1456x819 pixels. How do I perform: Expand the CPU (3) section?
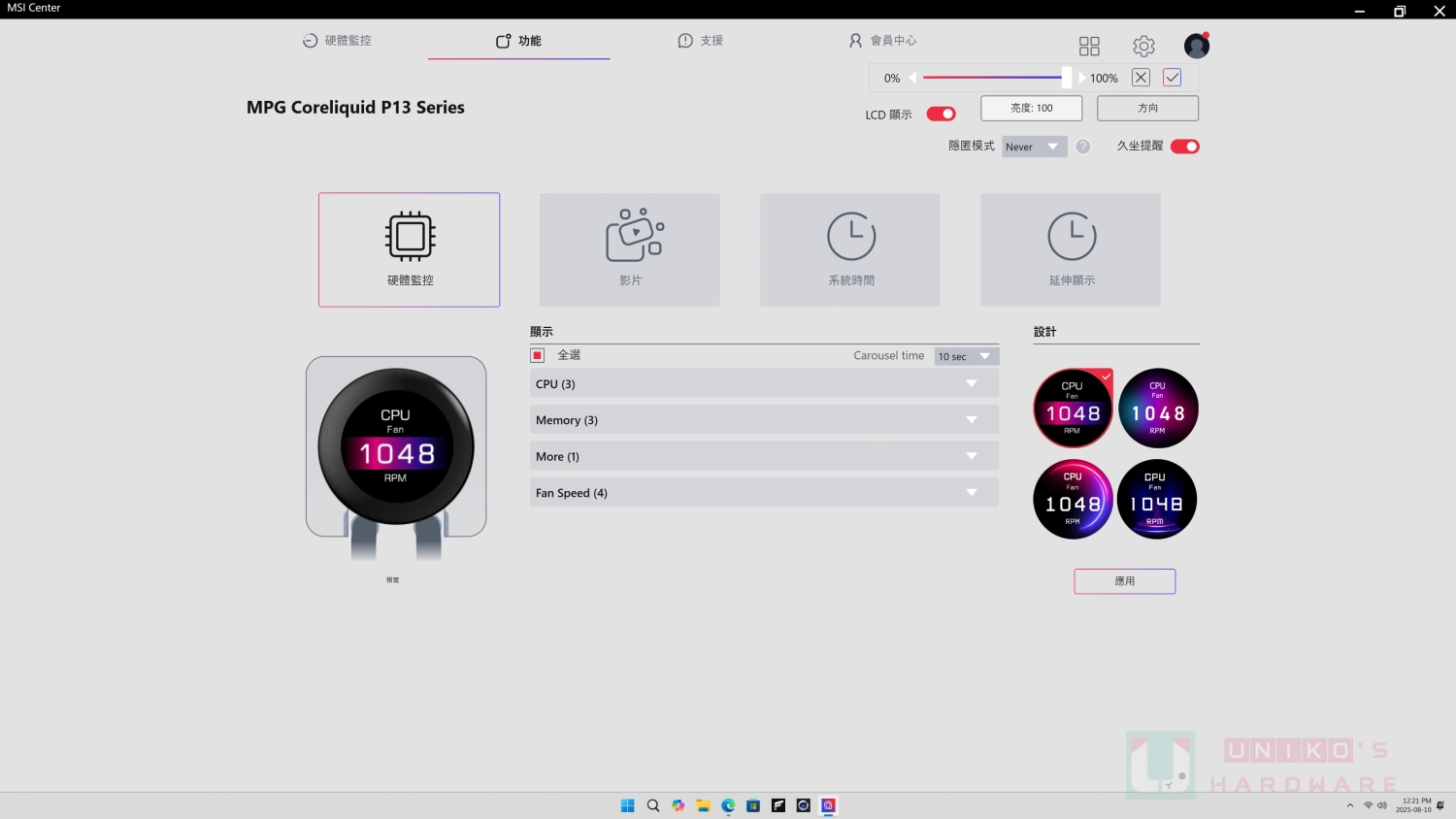[x=764, y=383]
